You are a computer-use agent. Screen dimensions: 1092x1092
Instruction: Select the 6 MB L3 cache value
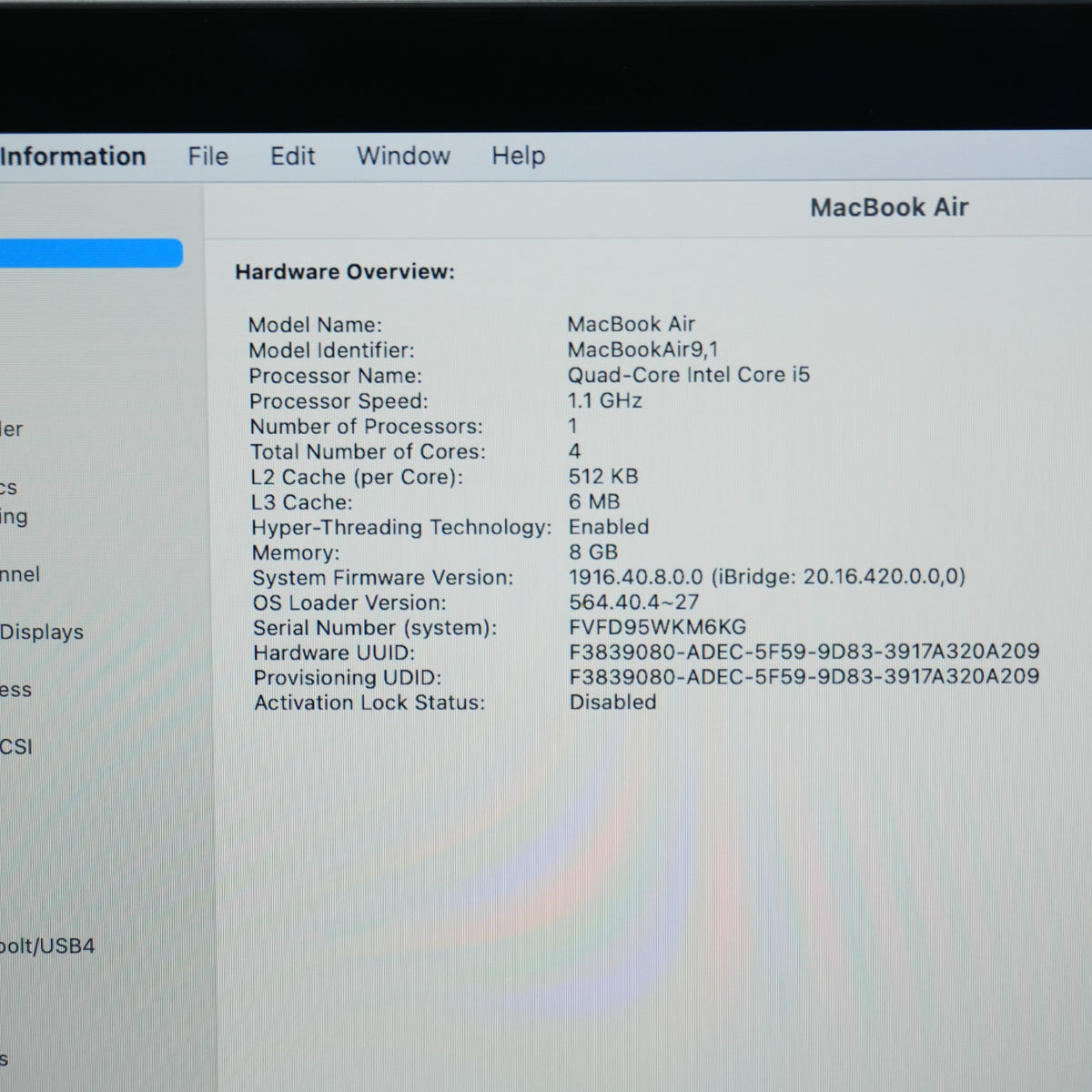pyautogui.click(x=594, y=501)
